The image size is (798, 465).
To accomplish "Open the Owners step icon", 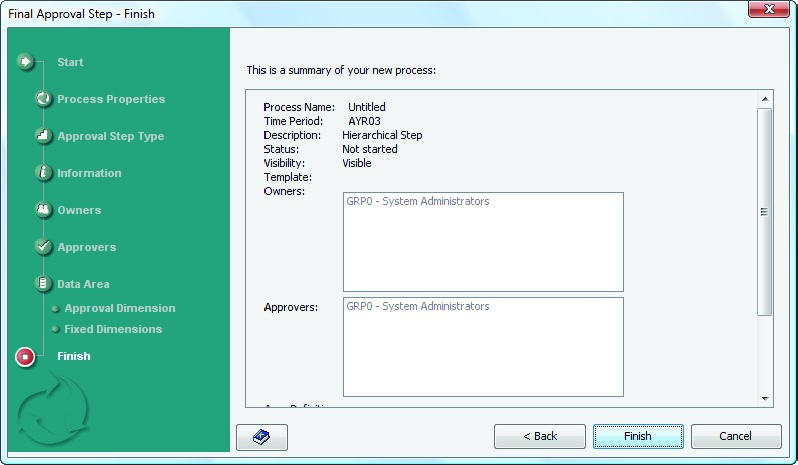I will tap(43, 210).
